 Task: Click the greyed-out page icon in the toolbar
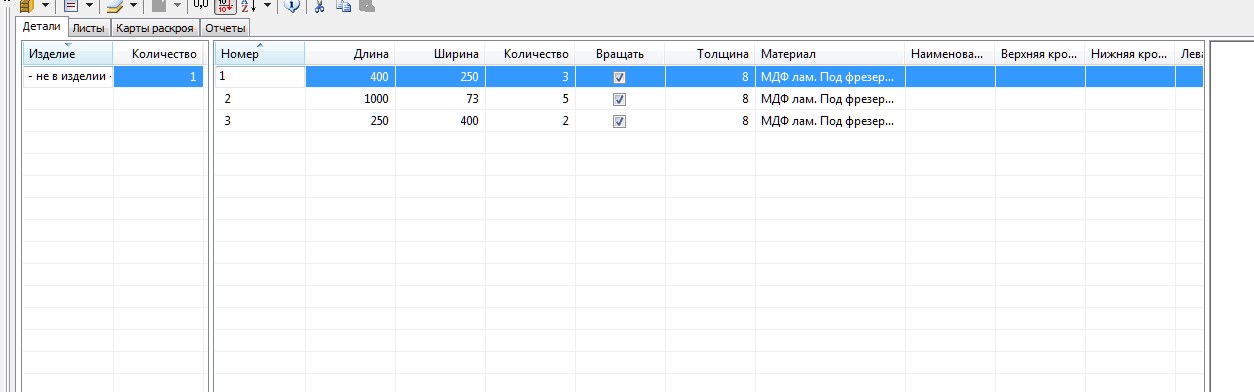pos(158,5)
